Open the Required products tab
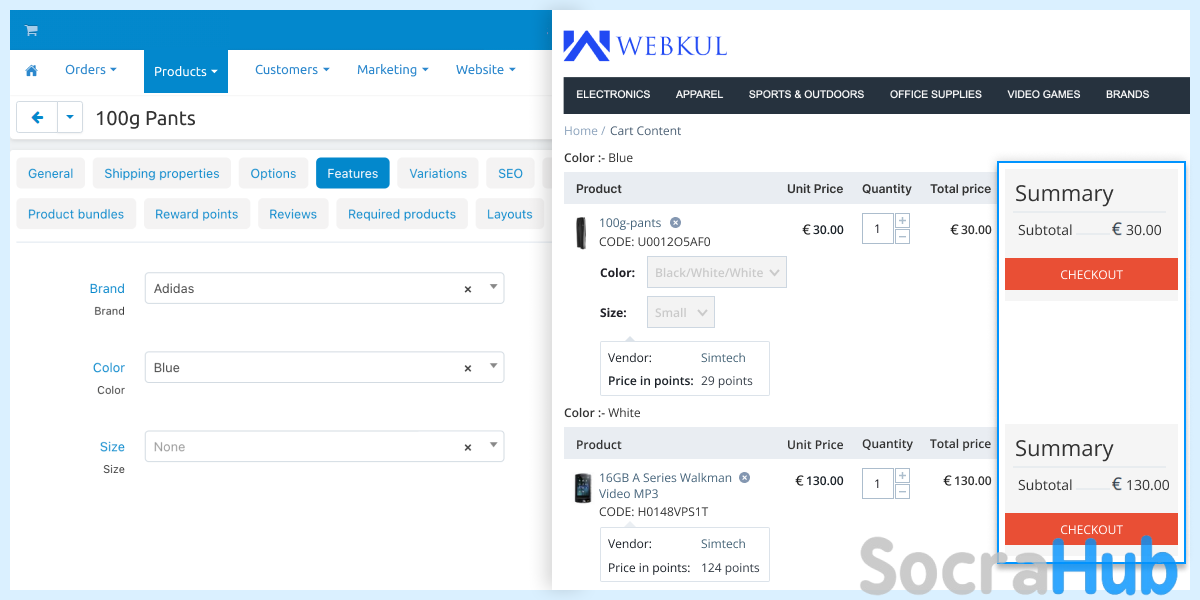 (402, 214)
